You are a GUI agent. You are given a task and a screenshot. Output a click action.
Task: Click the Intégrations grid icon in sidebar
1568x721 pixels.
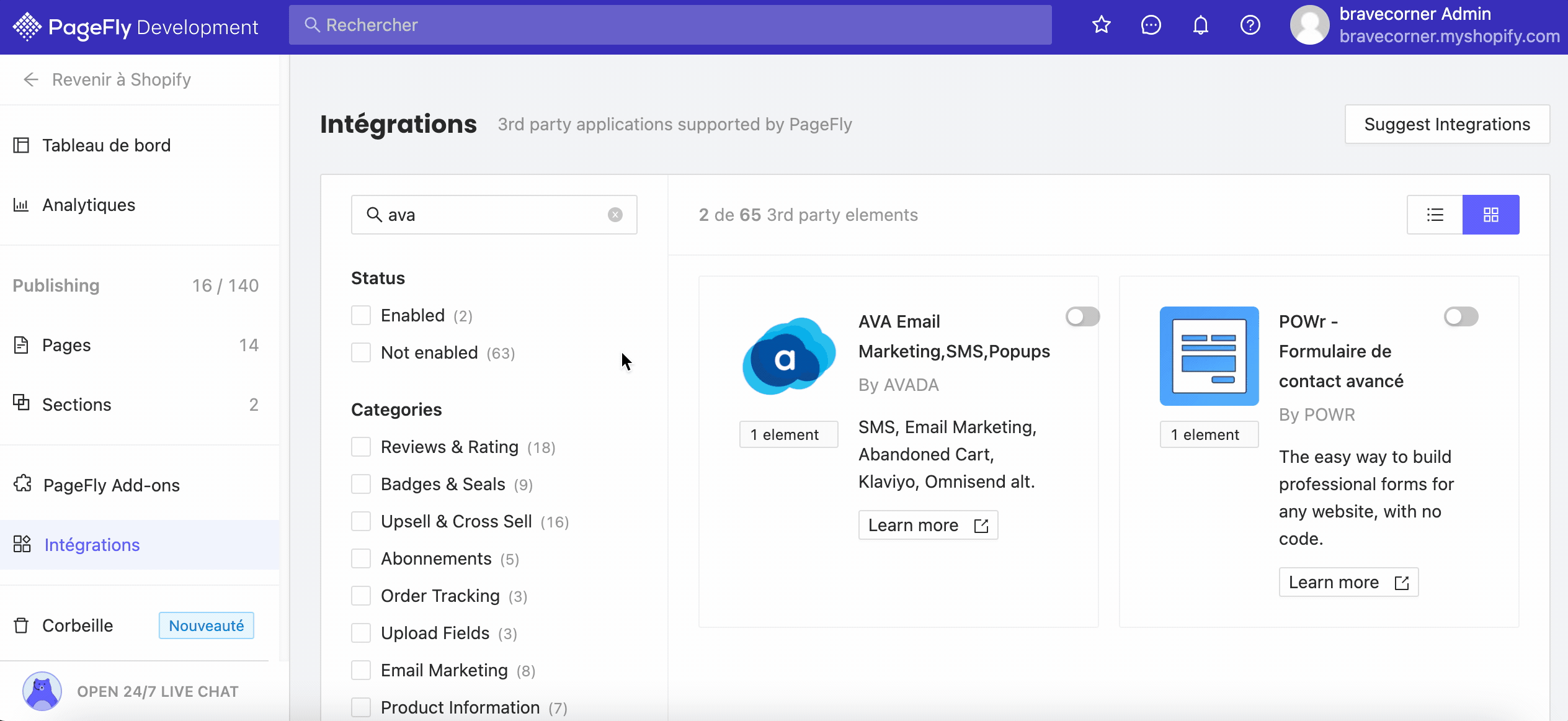point(22,544)
